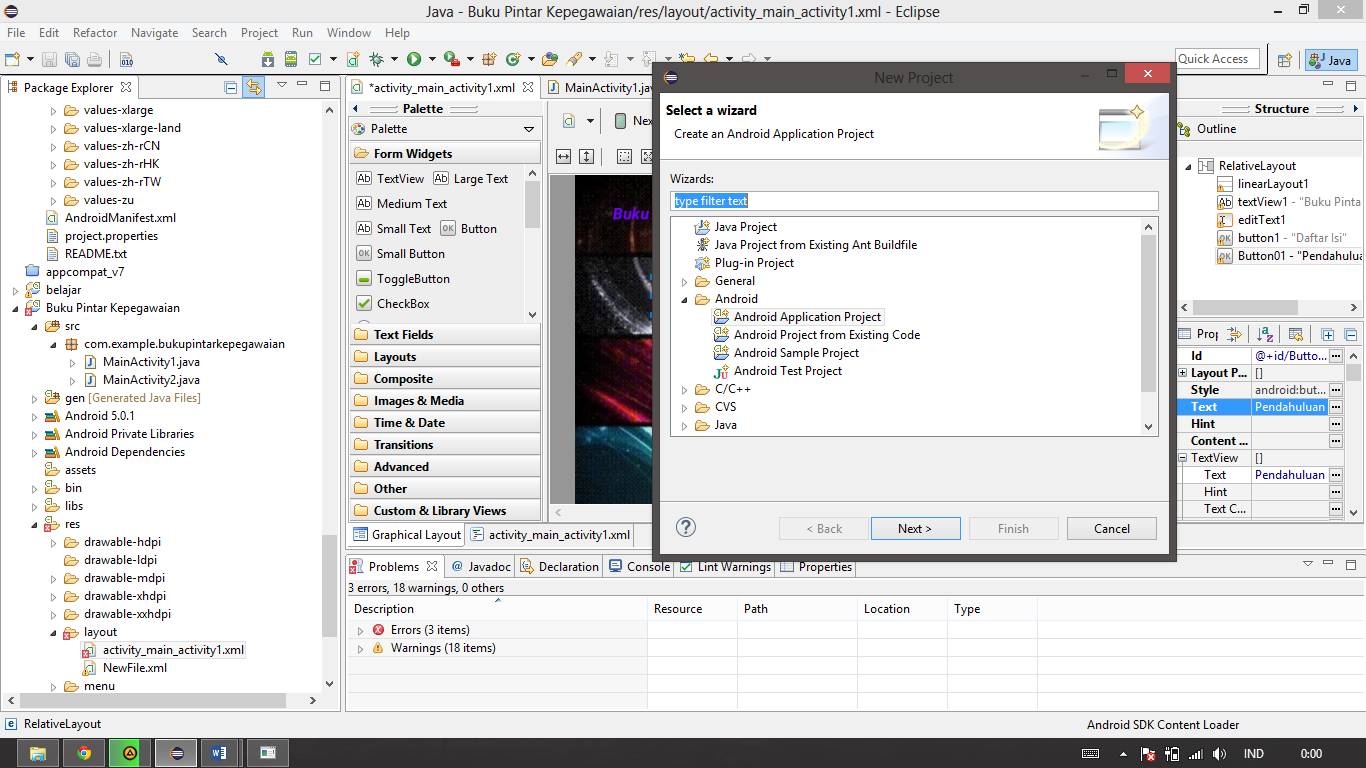The image size is (1366, 768).
Task: Expand the Java wizard folder
Action: (x=685, y=426)
